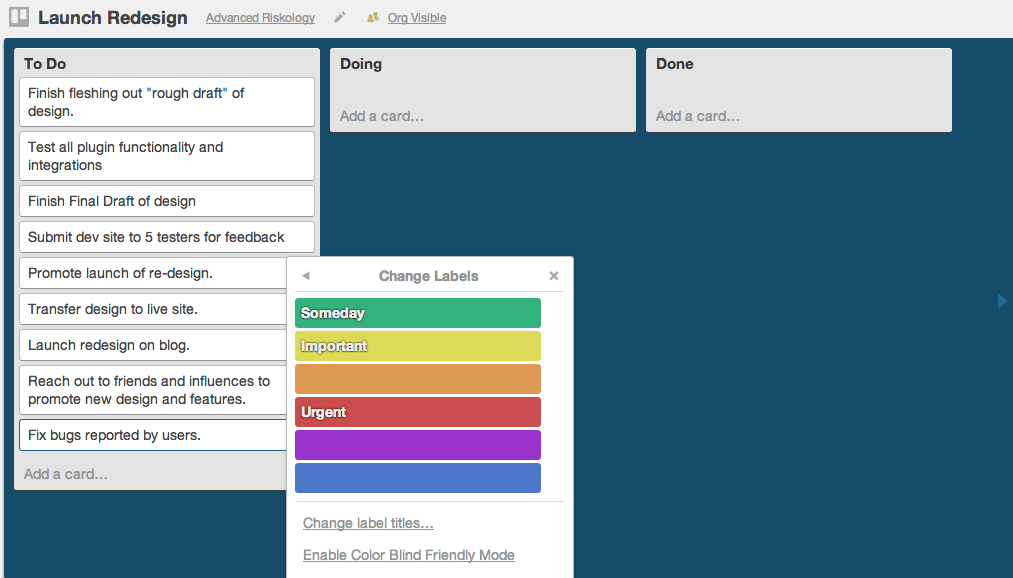Viewport: 1013px width, 578px height.
Task: Add a card to the Done list
Action: pyautogui.click(x=697, y=116)
